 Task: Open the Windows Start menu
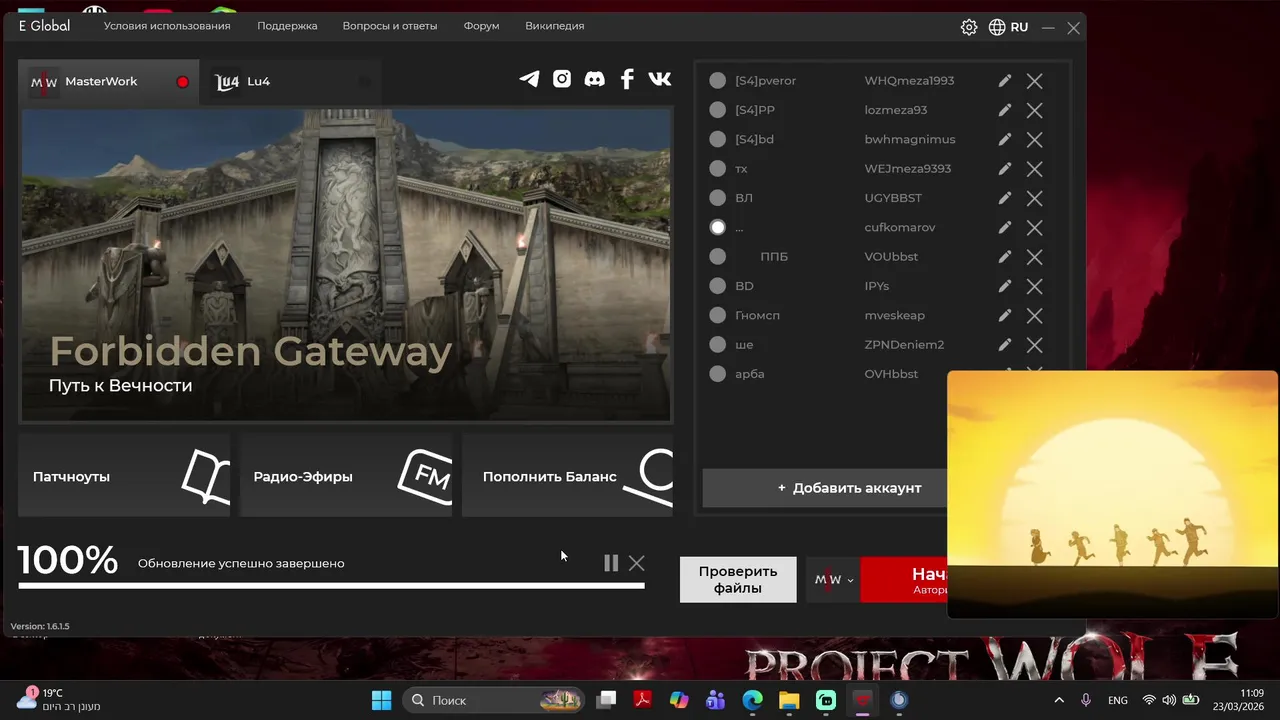(x=382, y=700)
